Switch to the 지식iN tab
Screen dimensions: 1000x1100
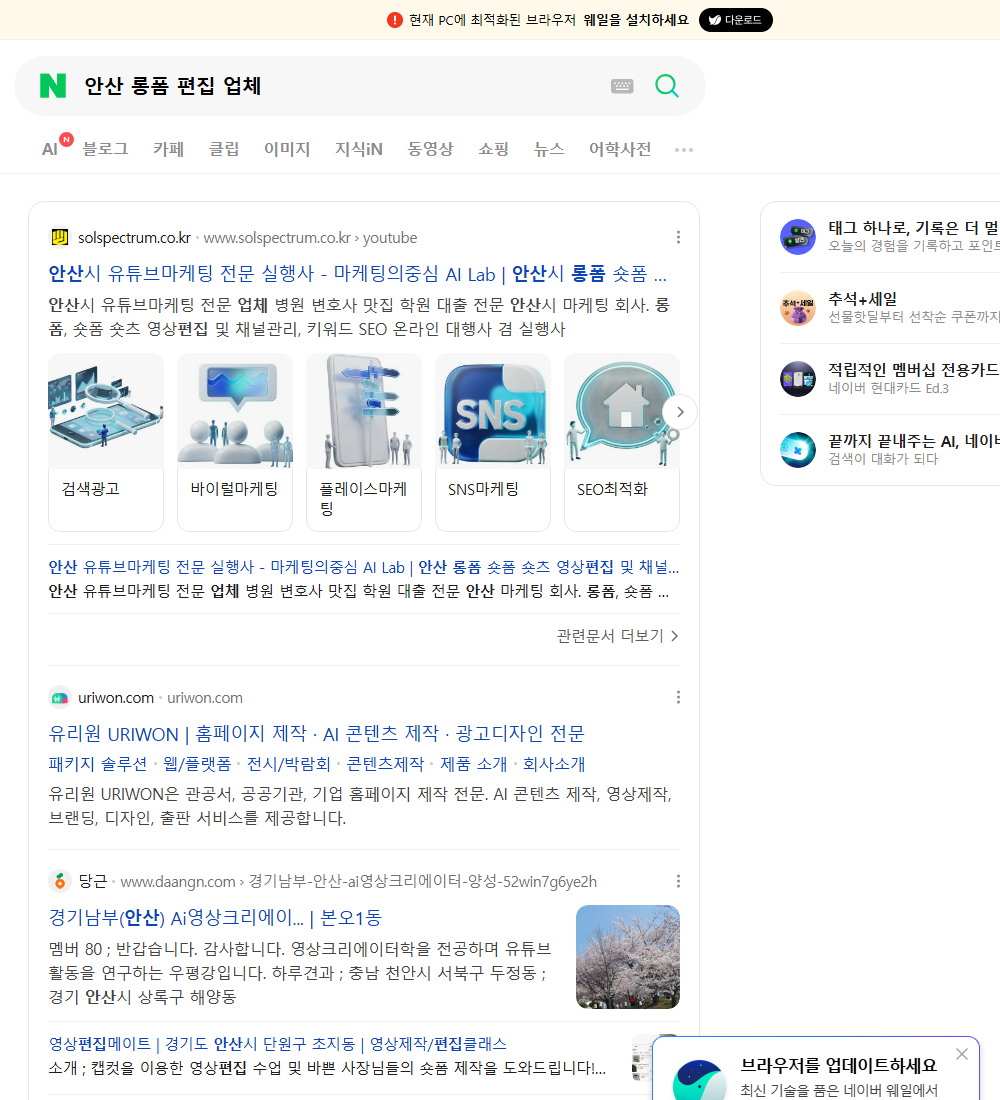(x=359, y=149)
